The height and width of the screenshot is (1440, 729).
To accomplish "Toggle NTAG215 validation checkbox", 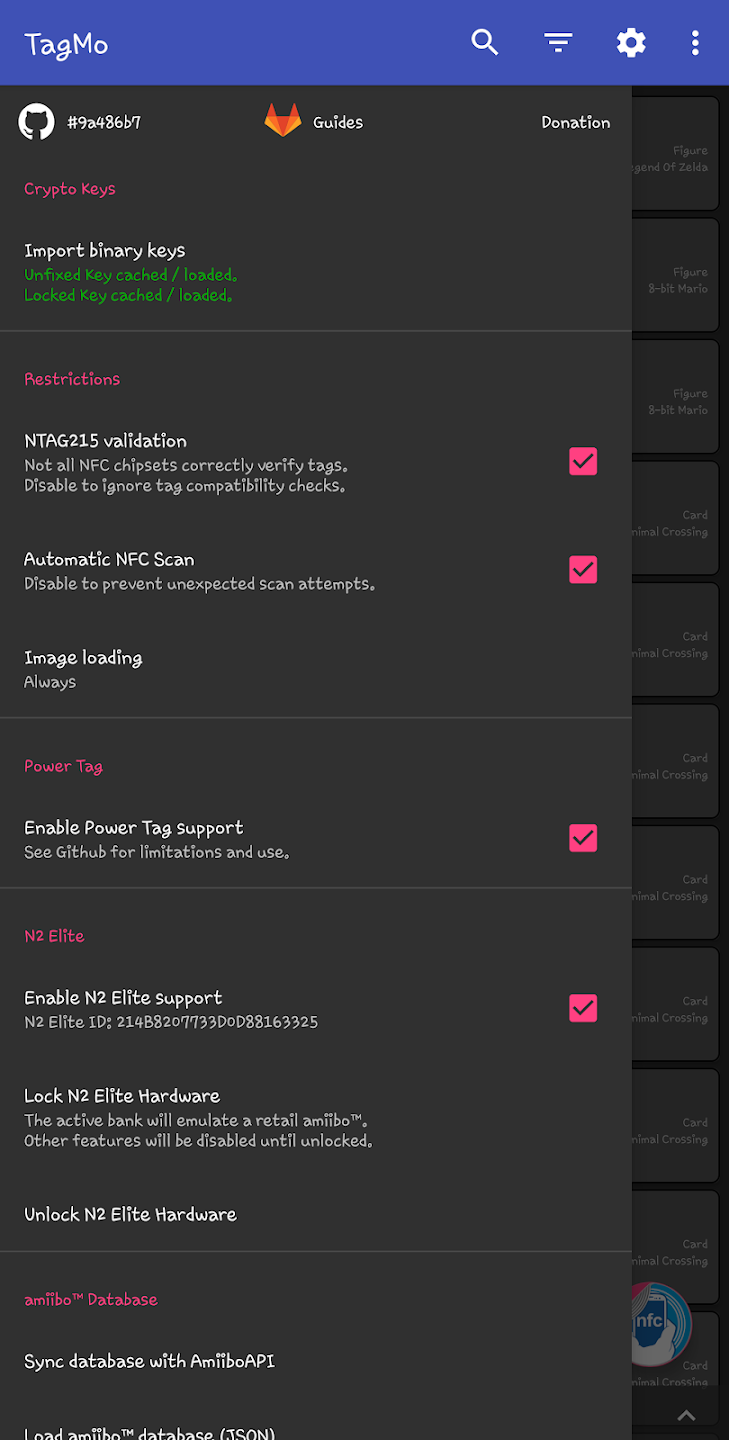I will 583,461.
